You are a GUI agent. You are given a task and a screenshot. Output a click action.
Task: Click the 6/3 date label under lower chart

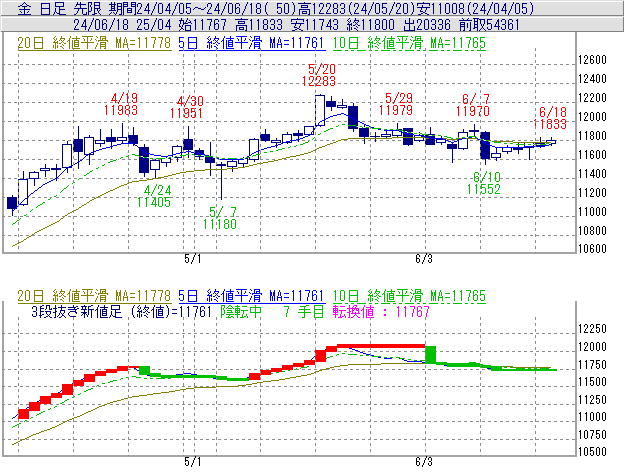point(424,462)
